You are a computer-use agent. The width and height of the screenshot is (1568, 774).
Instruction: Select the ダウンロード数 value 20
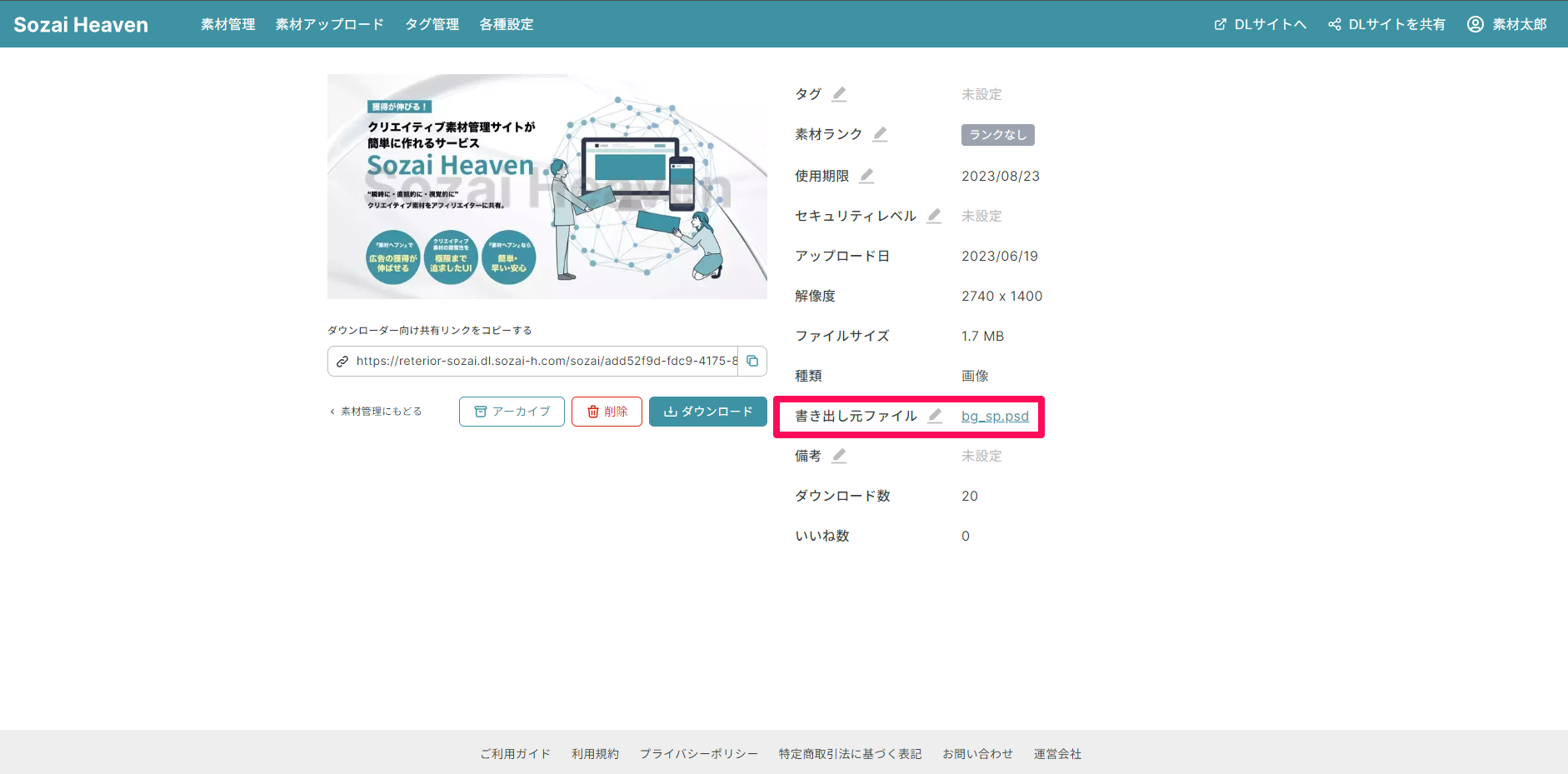[x=970, y=496]
